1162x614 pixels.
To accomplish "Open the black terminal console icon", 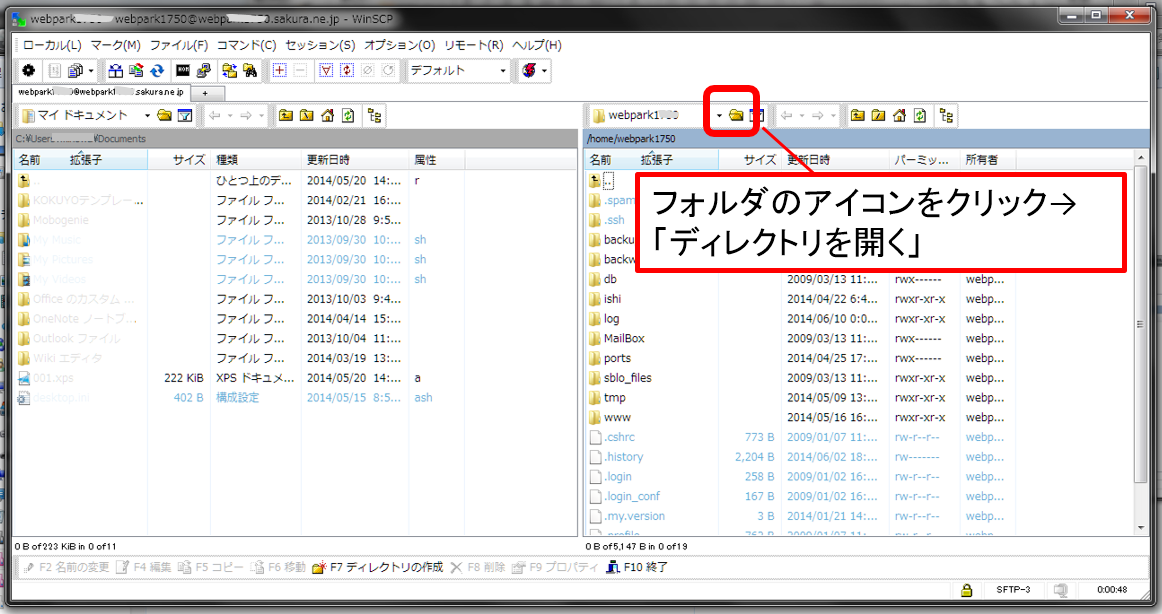I will [182, 71].
